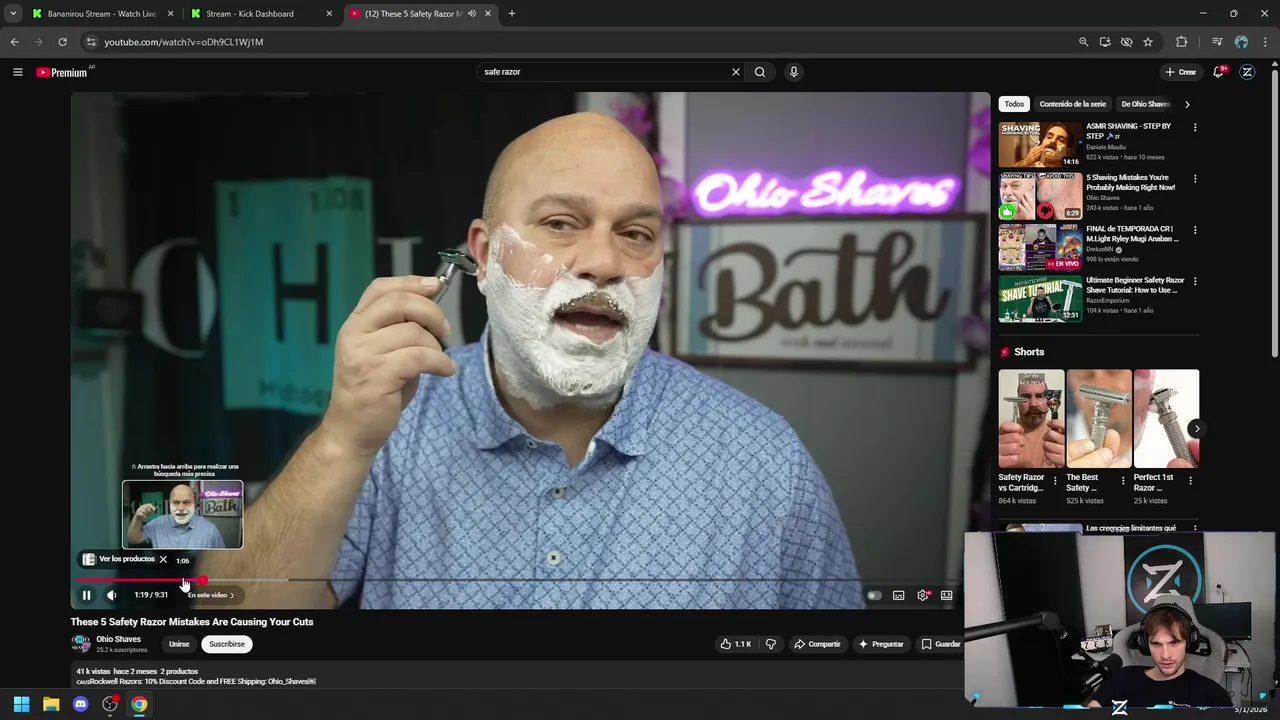The width and height of the screenshot is (1280, 720).
Task: Click the red playhead on progress bar
Action: coord(203,580)
